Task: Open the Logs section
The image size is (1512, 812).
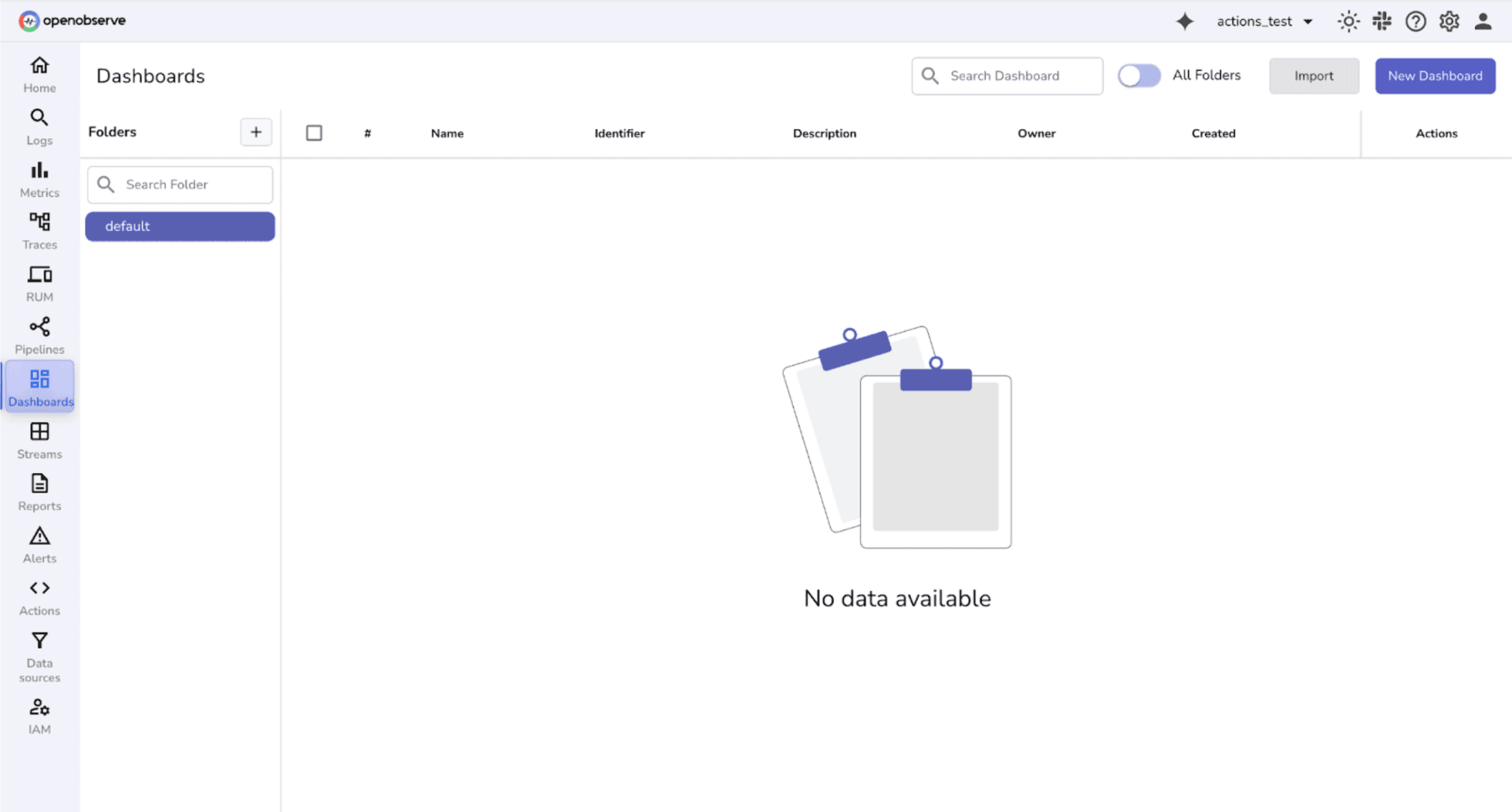Action: click(39, 126)
